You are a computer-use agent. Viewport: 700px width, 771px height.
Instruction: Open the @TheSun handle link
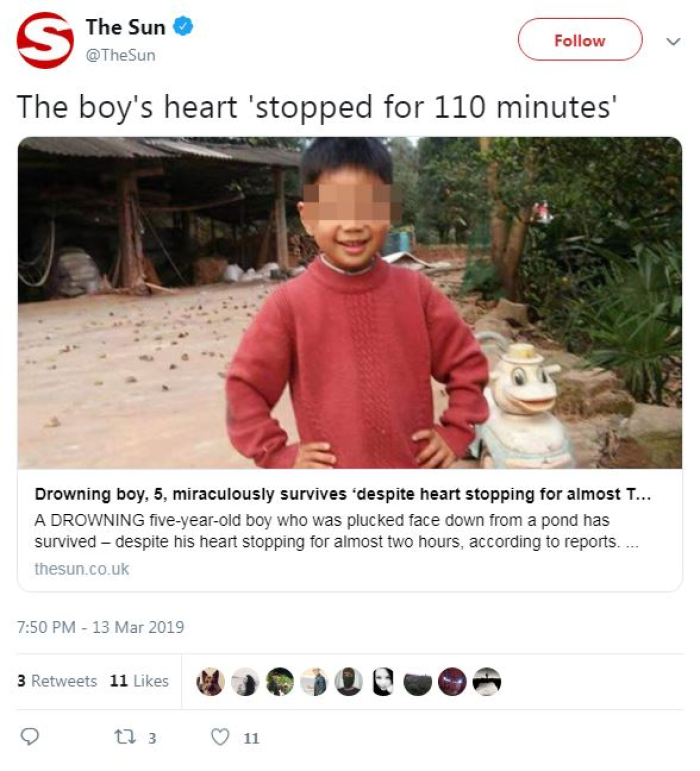coord(120,55)
